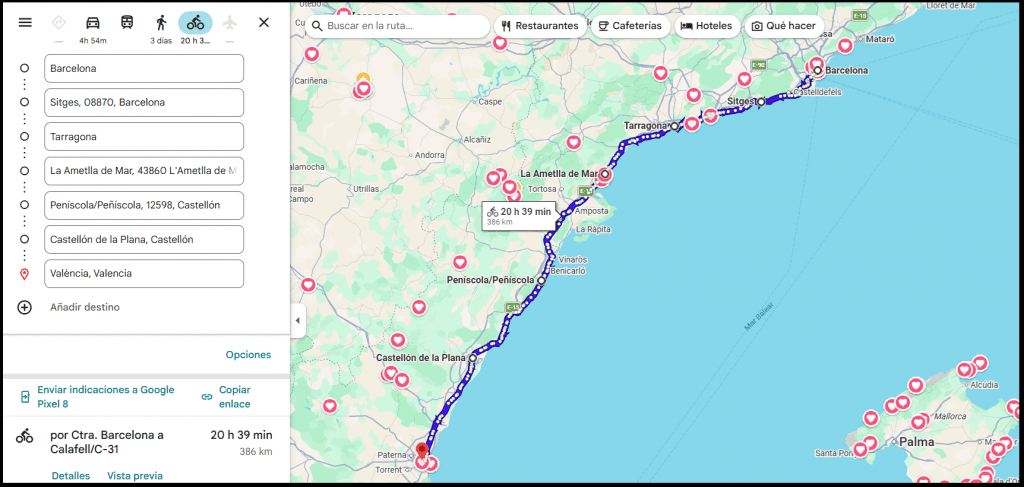
Task: Select the cycling travel mode
Action: [x=195, y=22]
